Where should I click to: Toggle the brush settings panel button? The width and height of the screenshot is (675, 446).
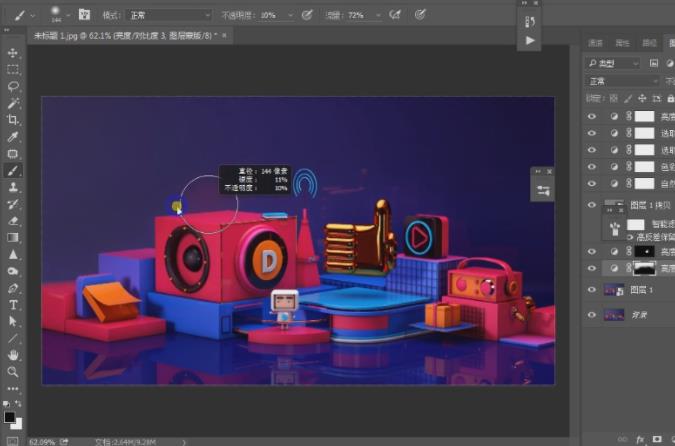pyautogui.click(x=84, y=15)
